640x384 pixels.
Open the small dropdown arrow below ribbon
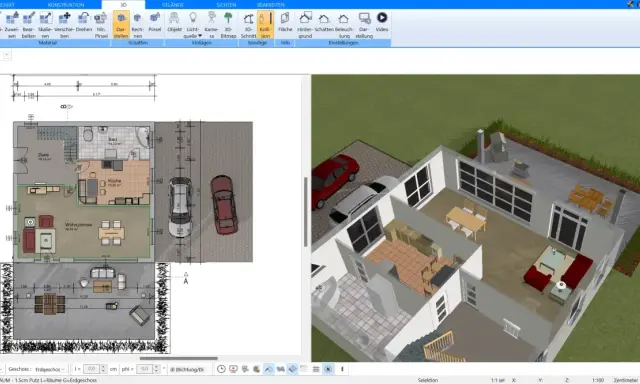point(7,55)
